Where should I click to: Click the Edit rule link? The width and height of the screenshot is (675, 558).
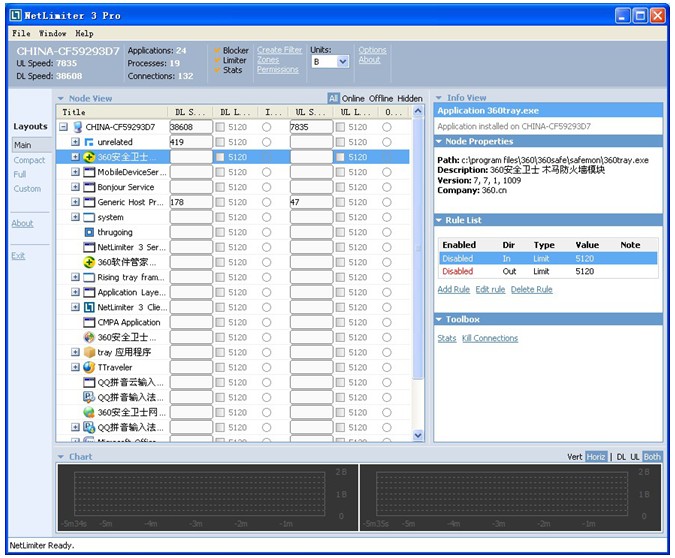click(490, 289)
